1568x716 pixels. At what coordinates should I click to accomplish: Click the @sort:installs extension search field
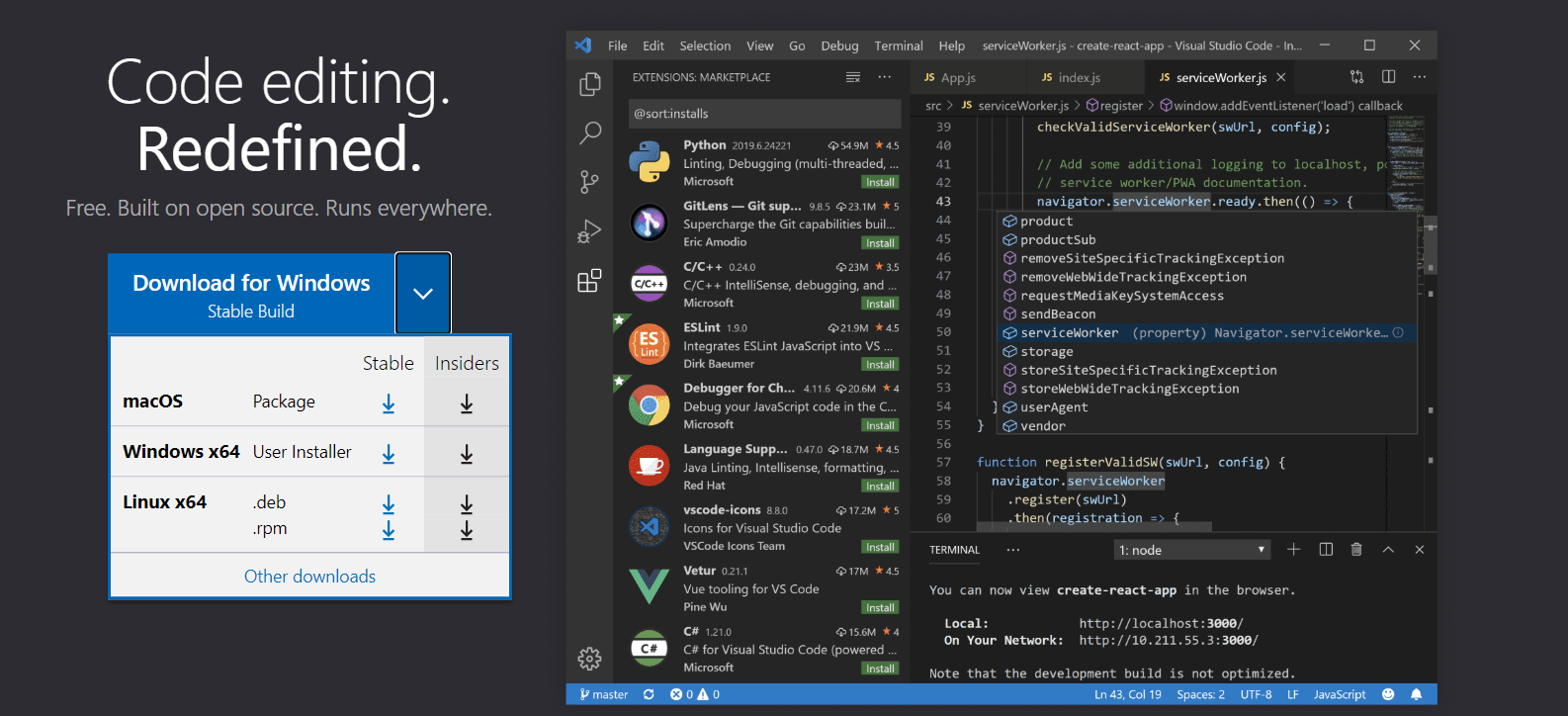[x=764, y=114]
